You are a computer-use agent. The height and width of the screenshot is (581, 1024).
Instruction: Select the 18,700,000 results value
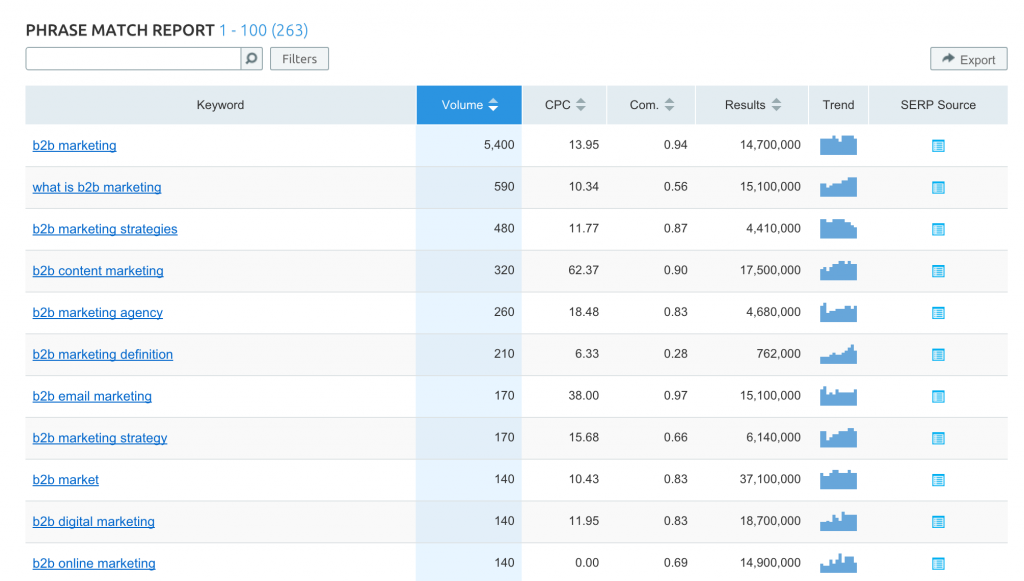770,521
